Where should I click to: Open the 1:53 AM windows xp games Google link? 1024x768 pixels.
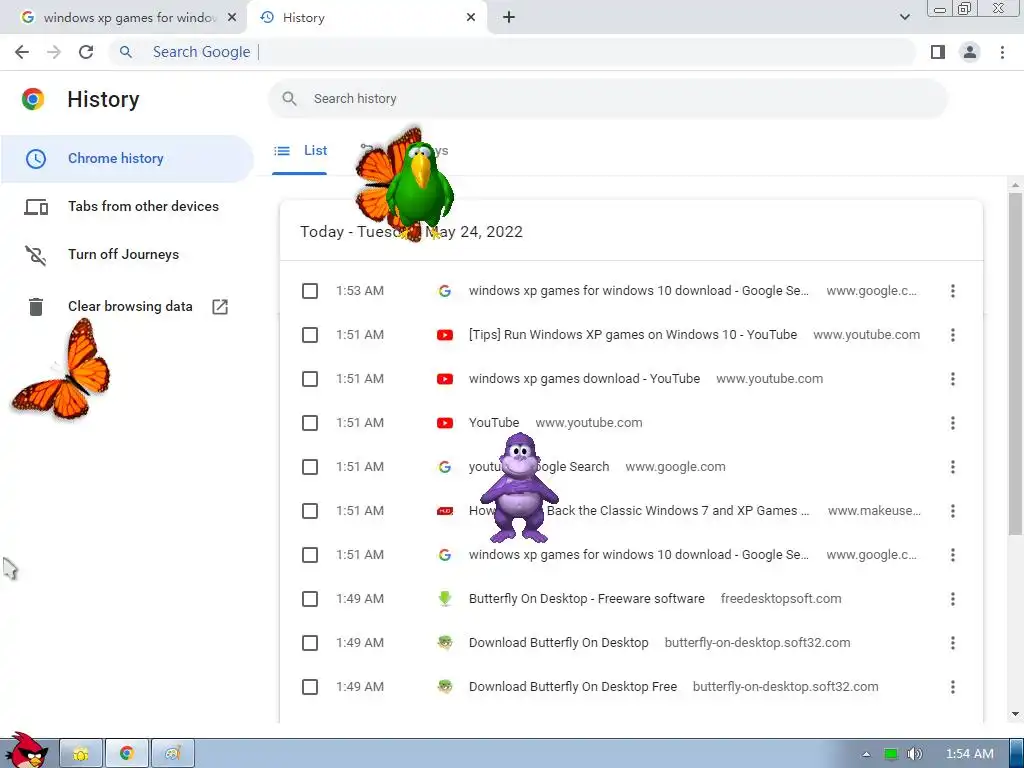(x=639, y=291)
